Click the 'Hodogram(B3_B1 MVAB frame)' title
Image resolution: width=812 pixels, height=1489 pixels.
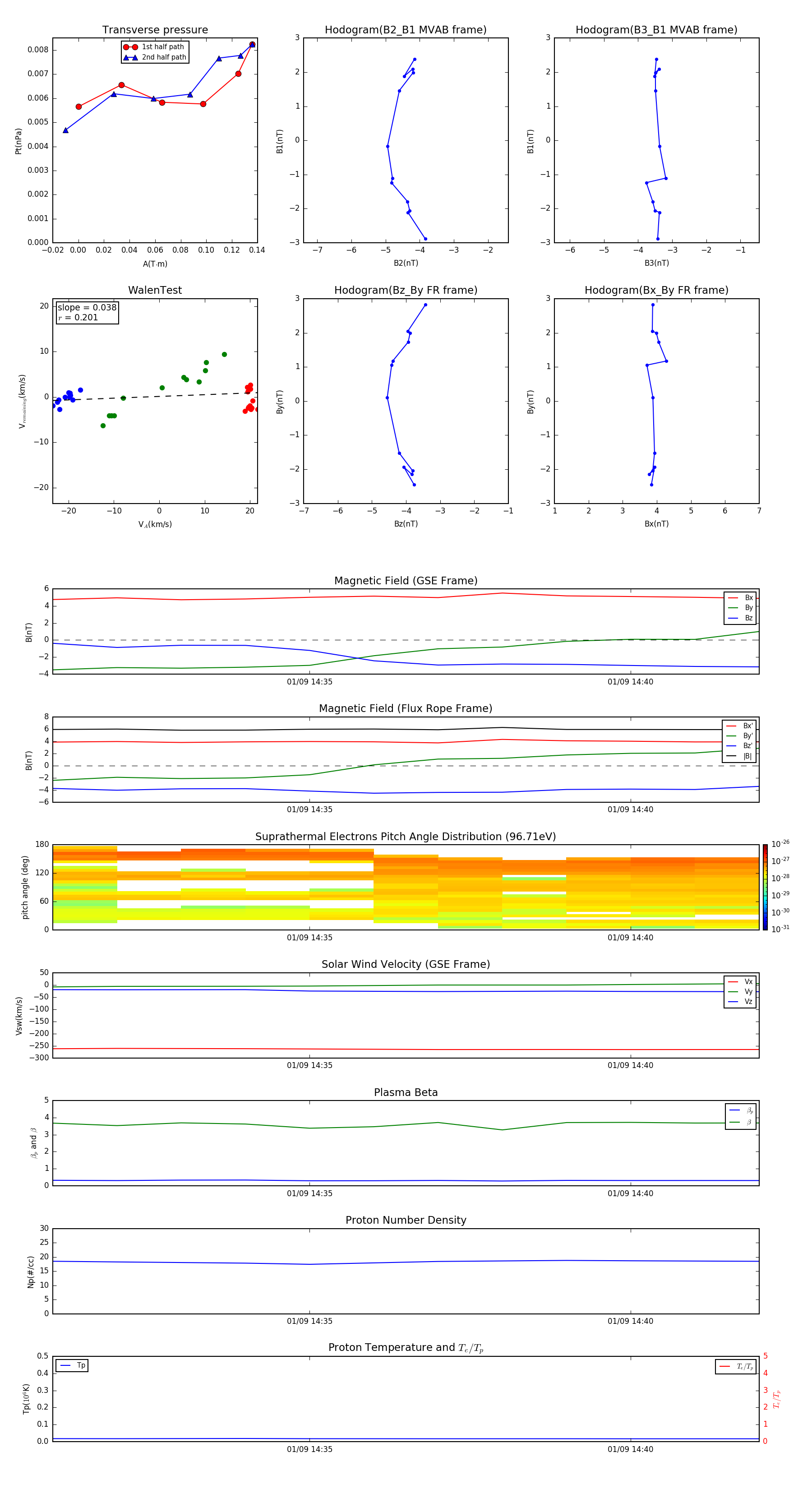coord(656,29)
